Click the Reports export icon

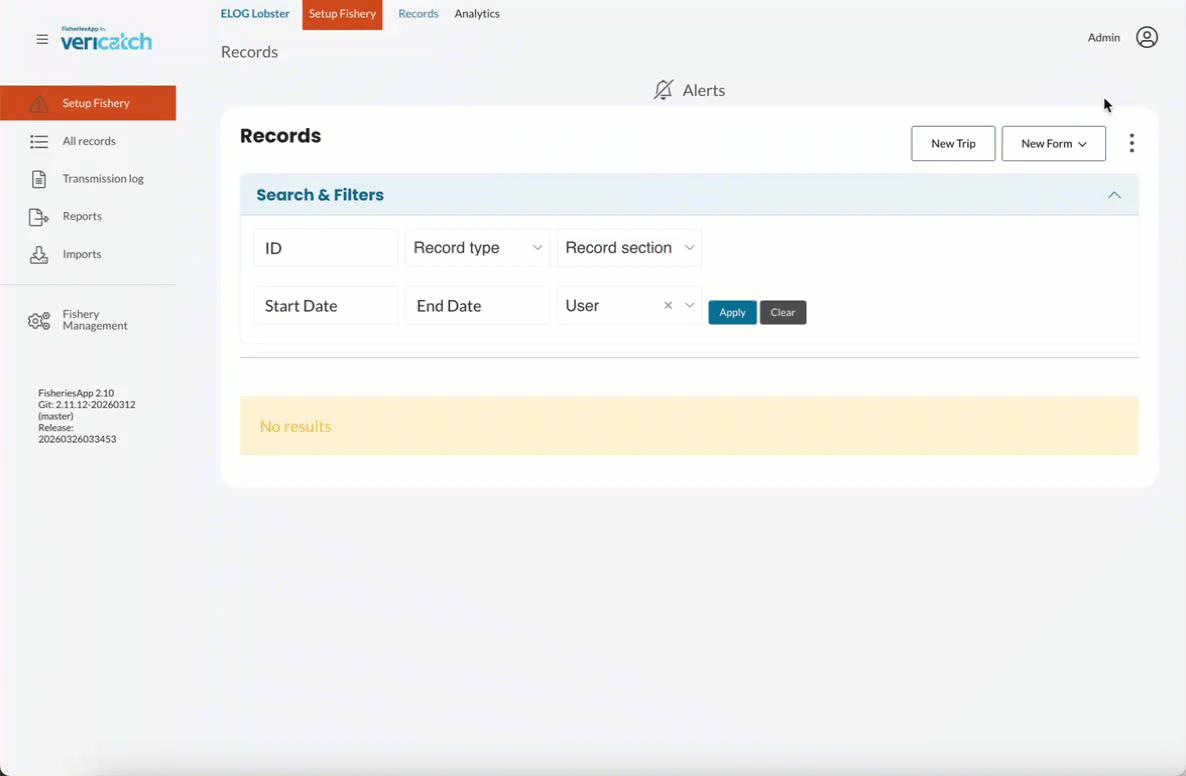tap(39, 217)
